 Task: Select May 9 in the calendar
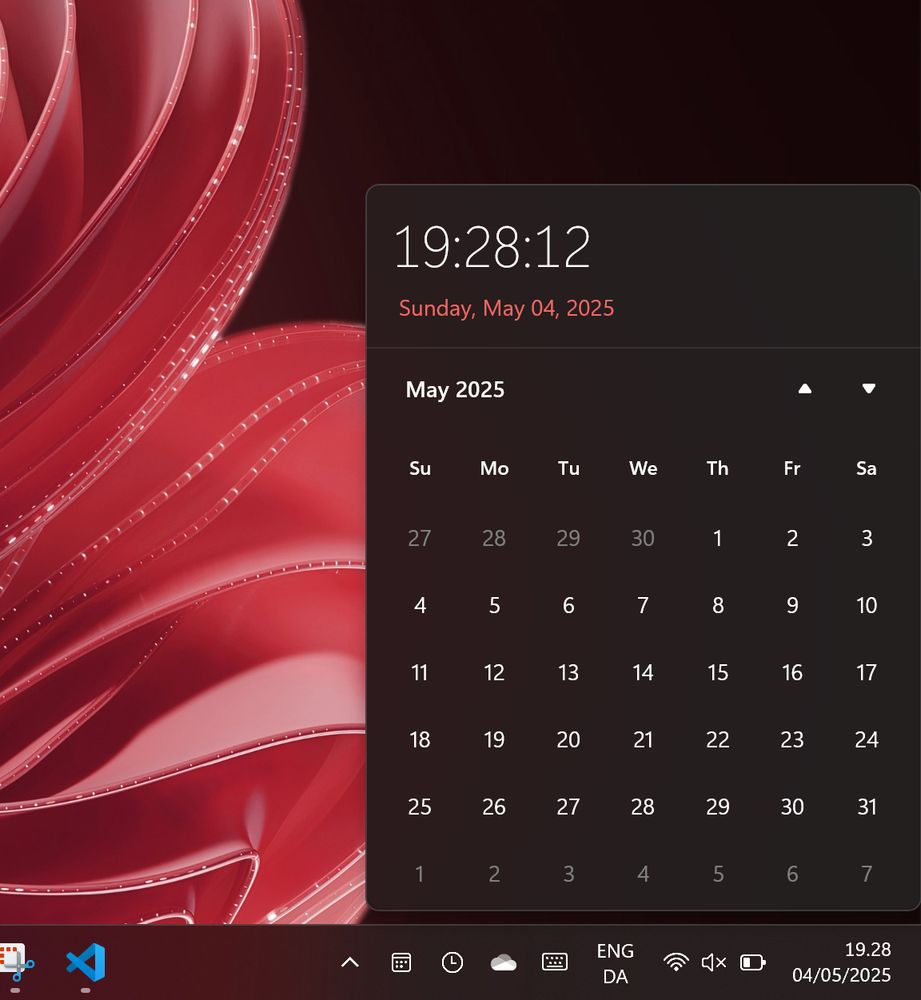[792, 605]
